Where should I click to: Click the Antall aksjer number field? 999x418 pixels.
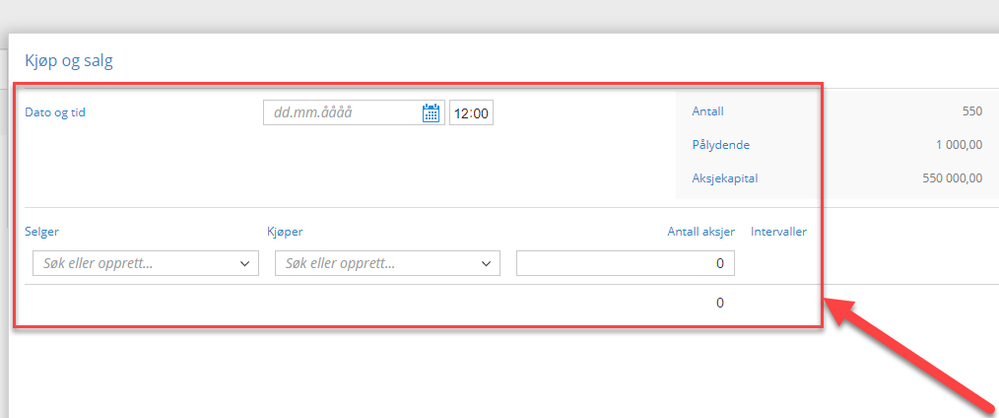tap(625, 263)
